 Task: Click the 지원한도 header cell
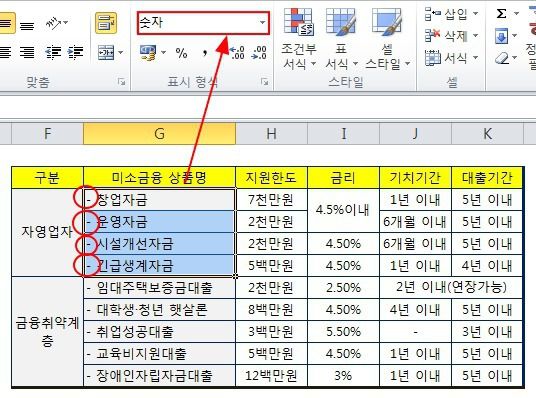click(271, 178)
